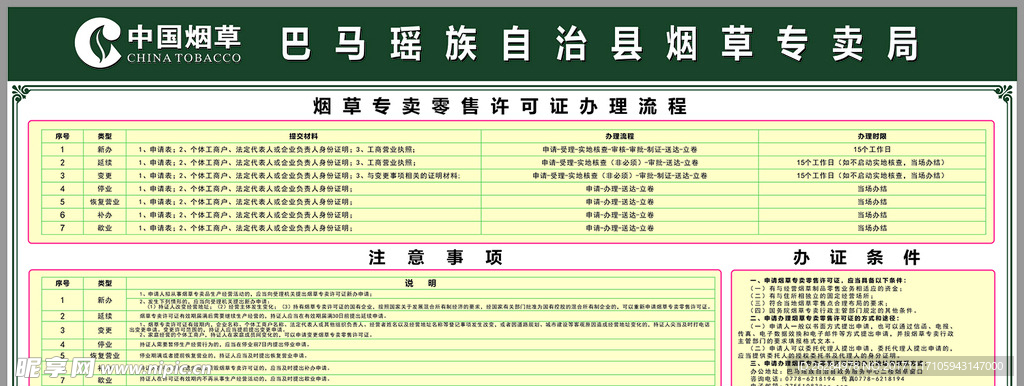Click the '办理流程' column header
Image resolution: width=1024 pixels, height=386 pixels.
(x=620, y=137)
